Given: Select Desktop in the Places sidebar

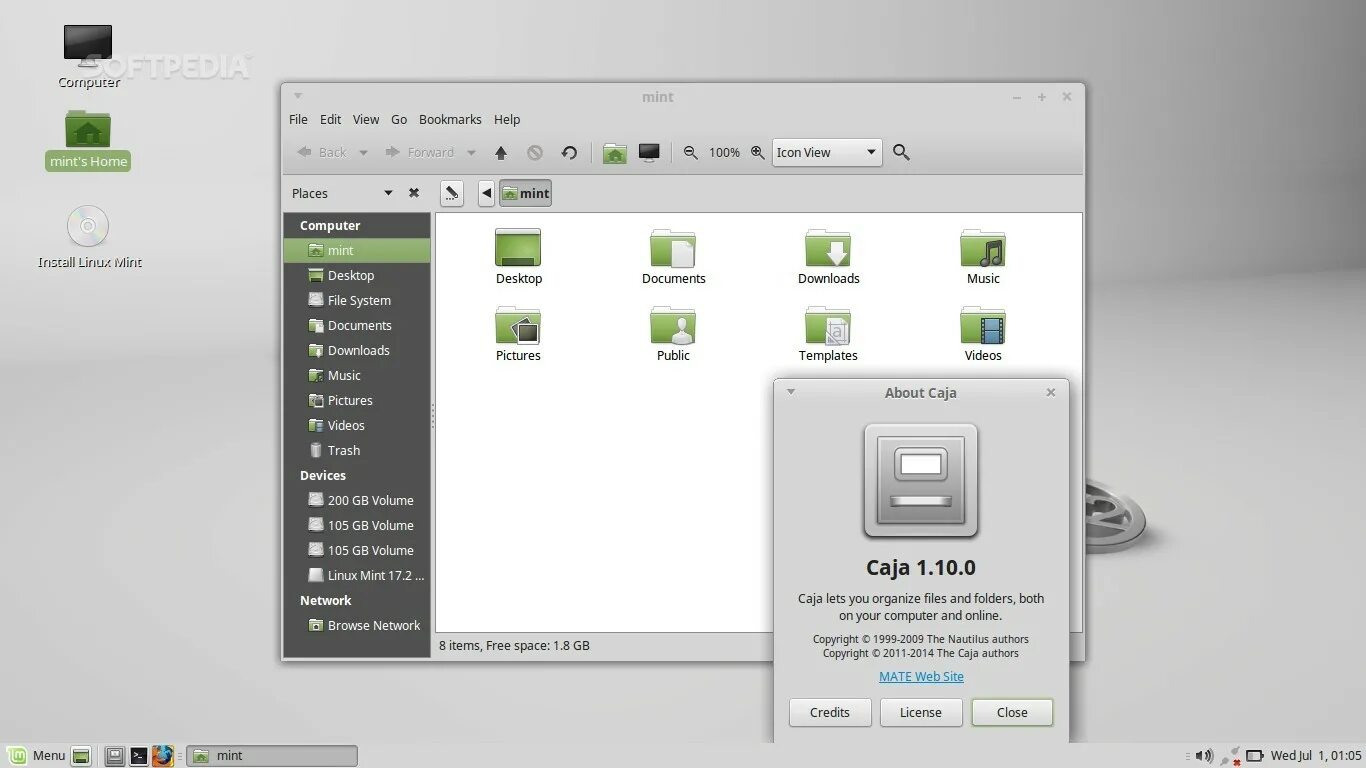Looking at the screenshot, I should [x=357, y=275].
